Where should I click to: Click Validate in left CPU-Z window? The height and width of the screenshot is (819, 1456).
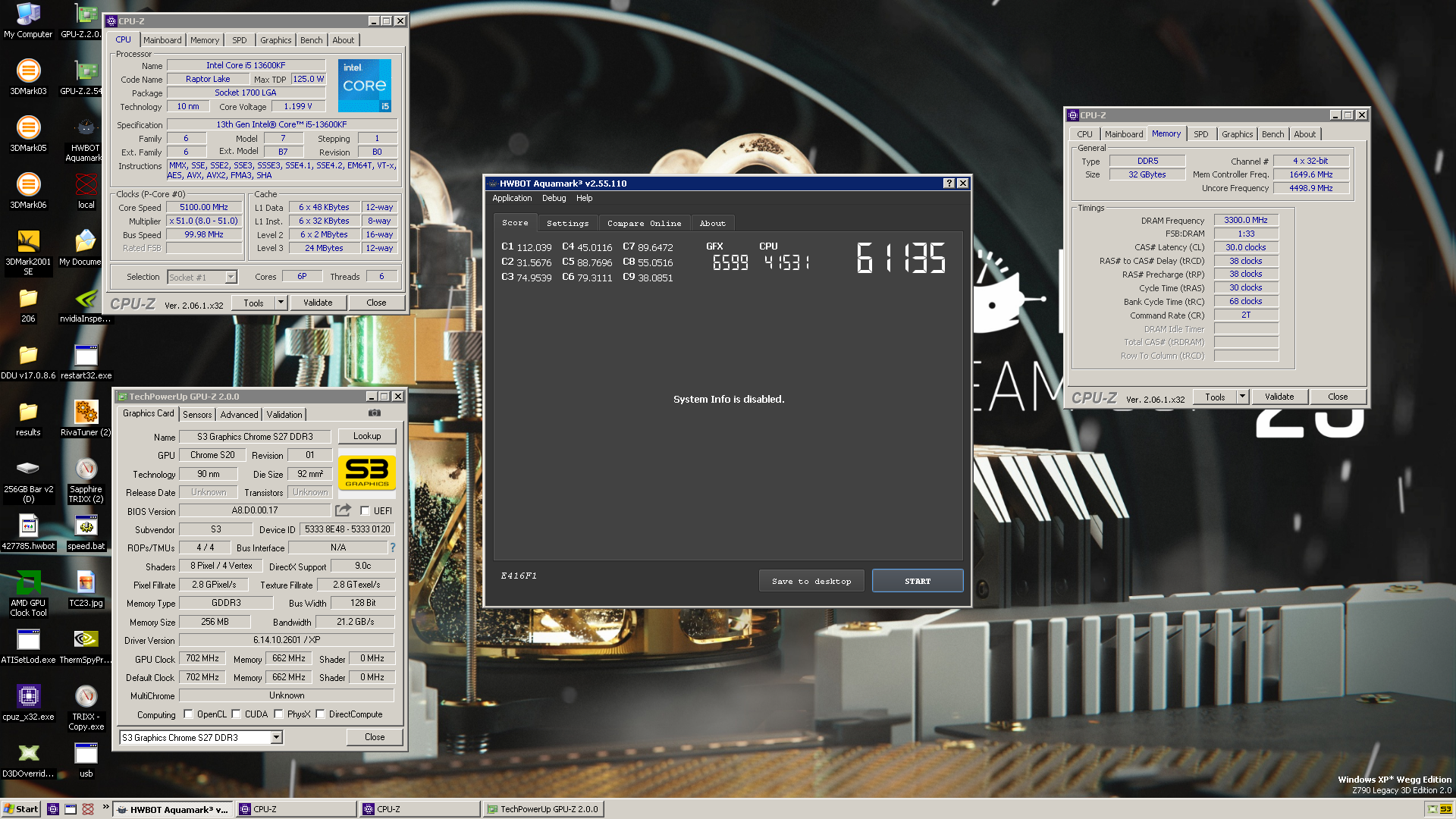click(x=318, y=303)
